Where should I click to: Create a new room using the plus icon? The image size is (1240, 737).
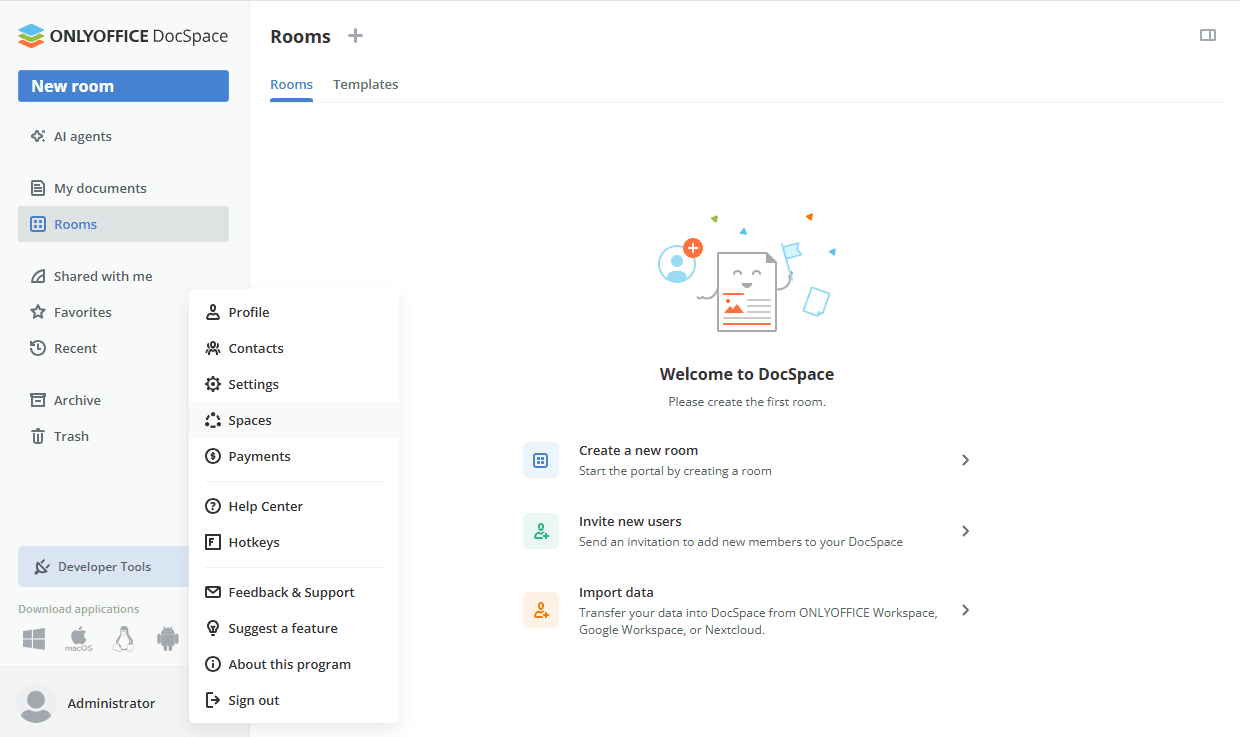(355, 36)
